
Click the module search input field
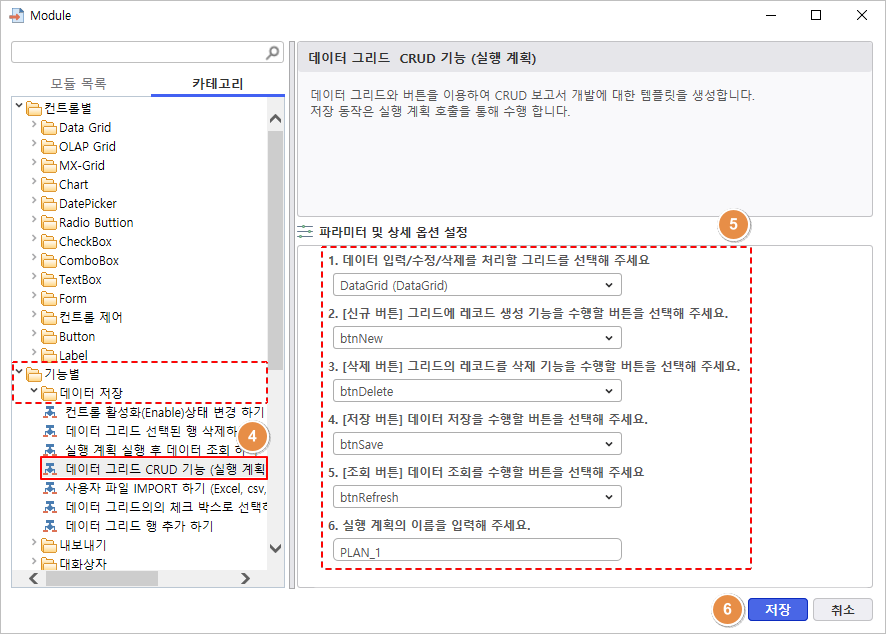(x=138, y=53)
